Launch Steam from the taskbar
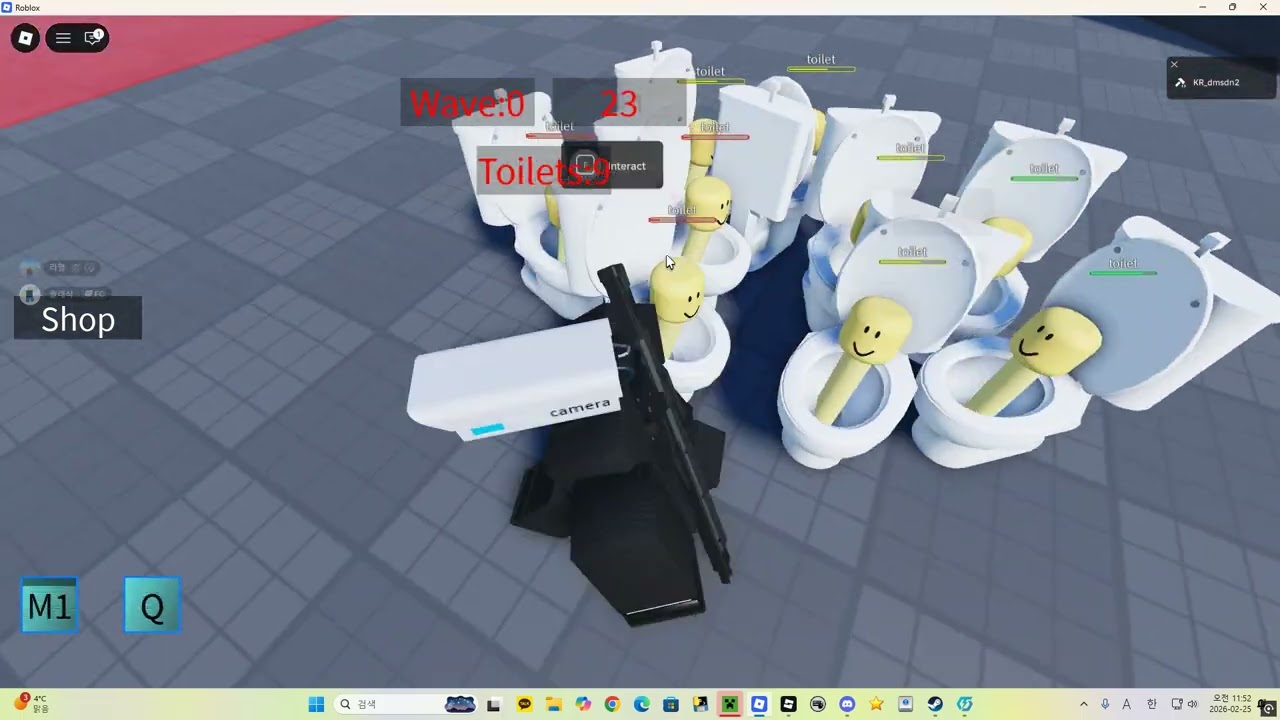The image size is (1280, 720). [x=935, y=705]
